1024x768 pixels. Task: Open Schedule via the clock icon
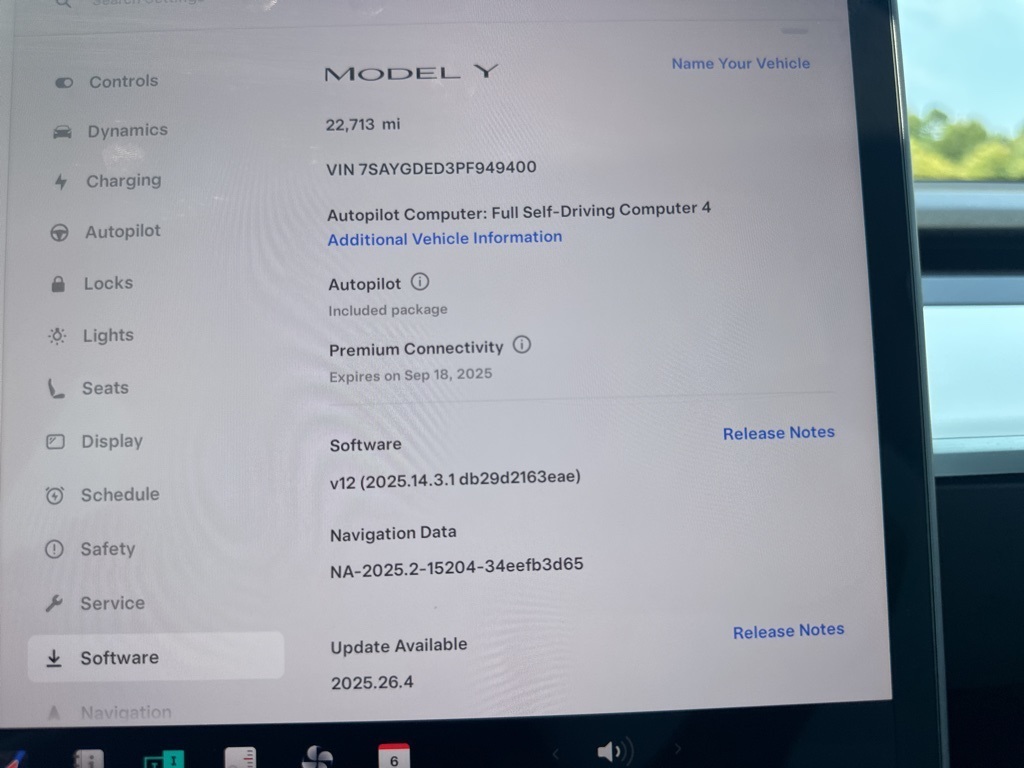click(x=56, y=495)
